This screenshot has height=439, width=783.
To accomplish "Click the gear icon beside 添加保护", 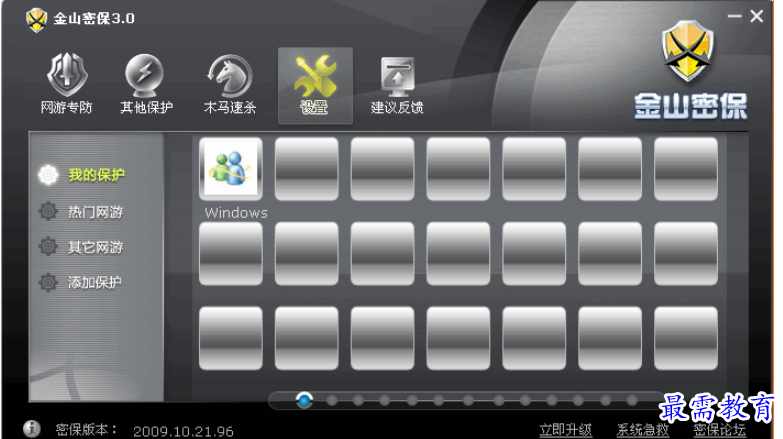I will [48, 282].
